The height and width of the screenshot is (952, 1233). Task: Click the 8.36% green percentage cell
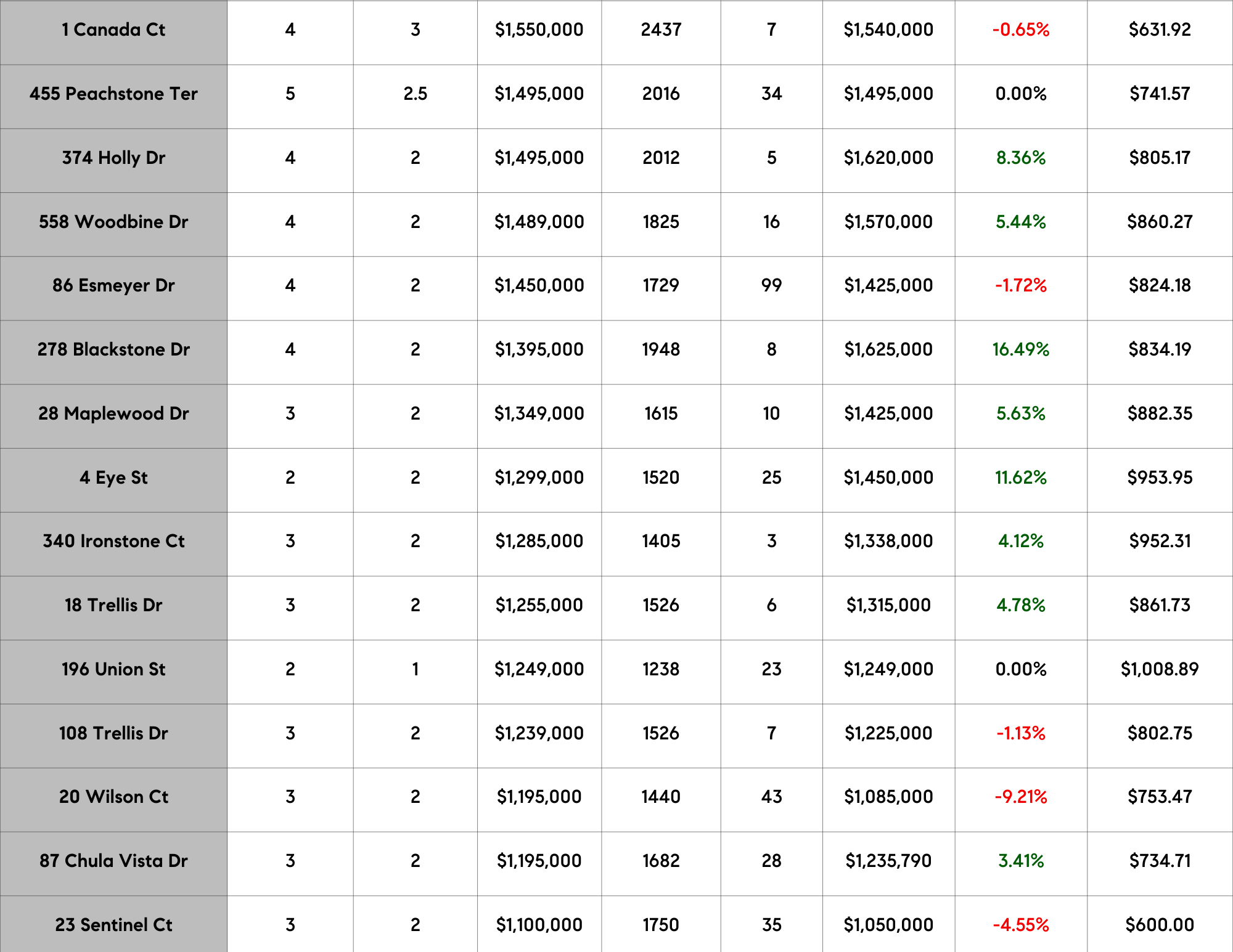1020,158
